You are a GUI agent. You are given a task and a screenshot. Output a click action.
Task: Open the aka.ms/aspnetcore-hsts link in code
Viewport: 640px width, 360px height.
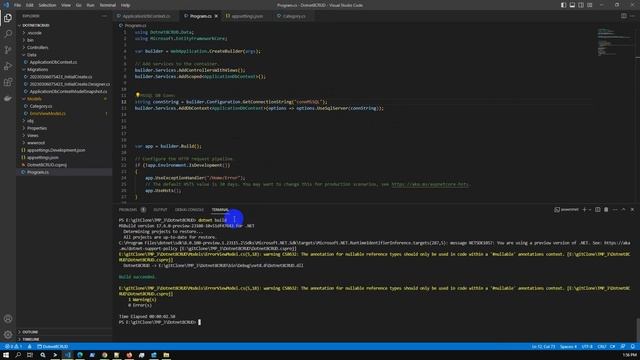430,184
